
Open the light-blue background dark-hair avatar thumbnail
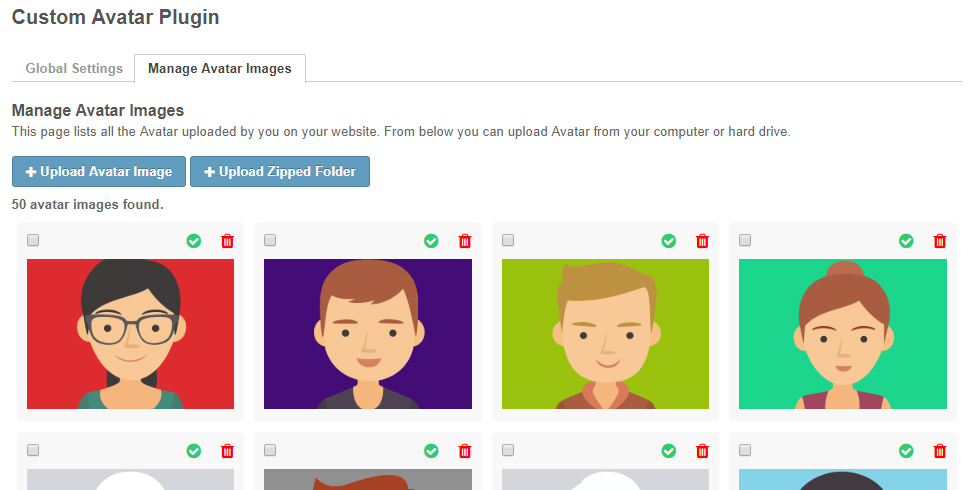(843, 479)
